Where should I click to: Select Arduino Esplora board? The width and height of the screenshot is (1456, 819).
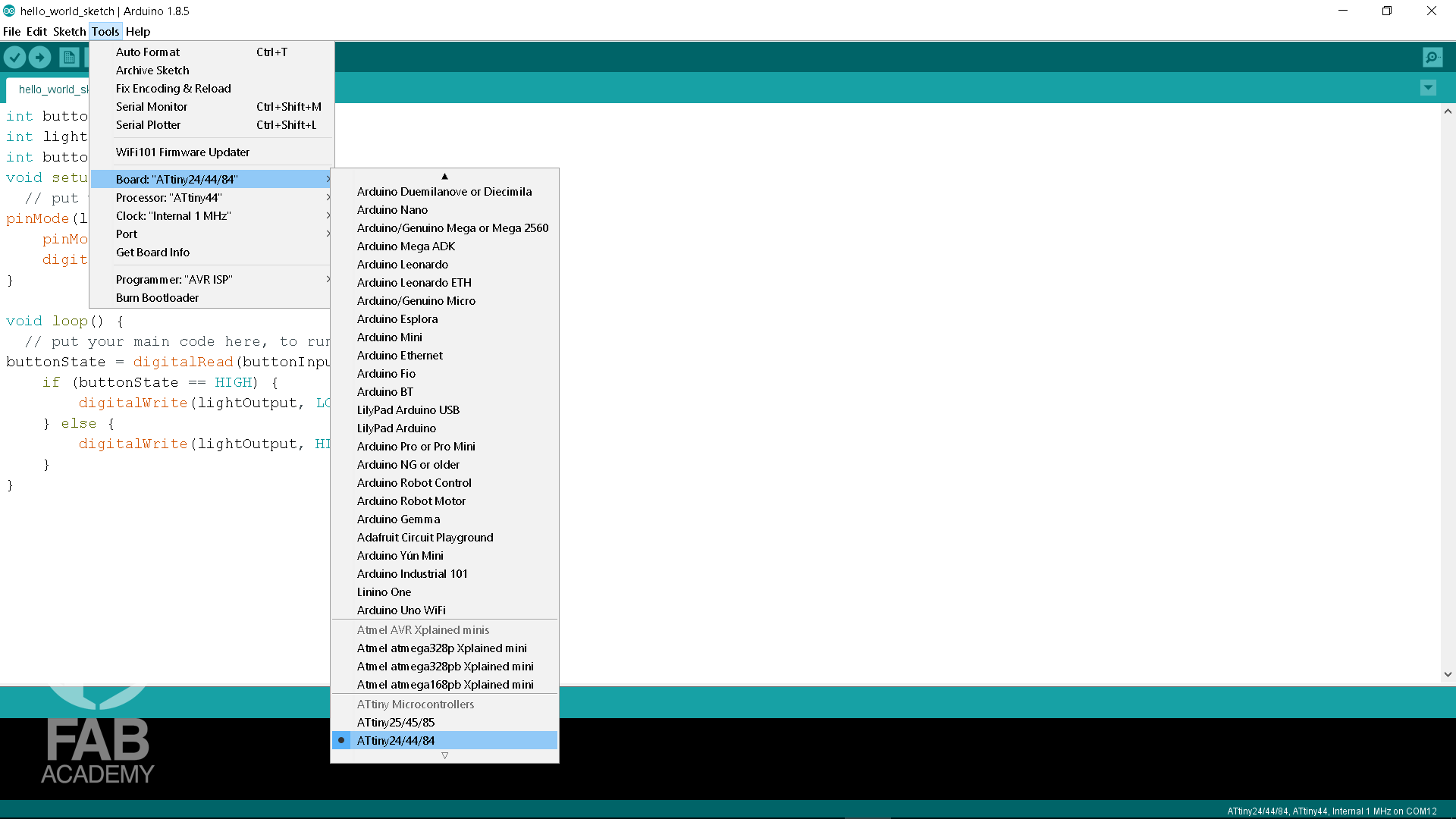coord(444,319)
